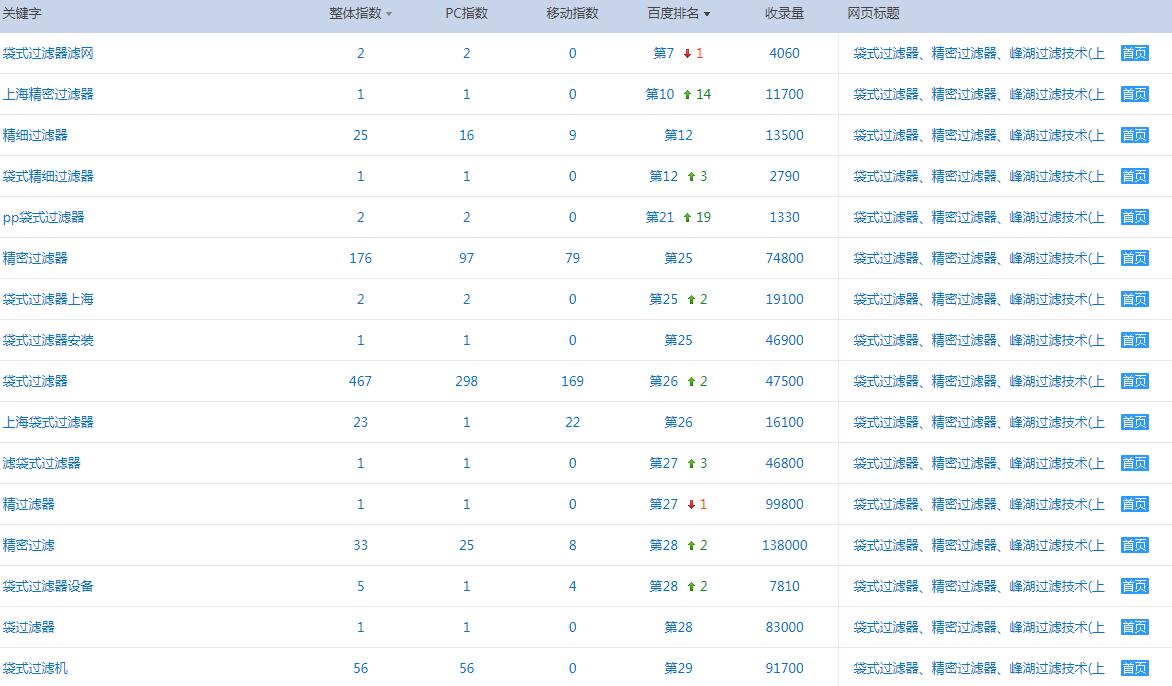Open the 袋式过滤器设备 keyword link
Screen dimensions: 1172x686
click(x=48, y=586)
